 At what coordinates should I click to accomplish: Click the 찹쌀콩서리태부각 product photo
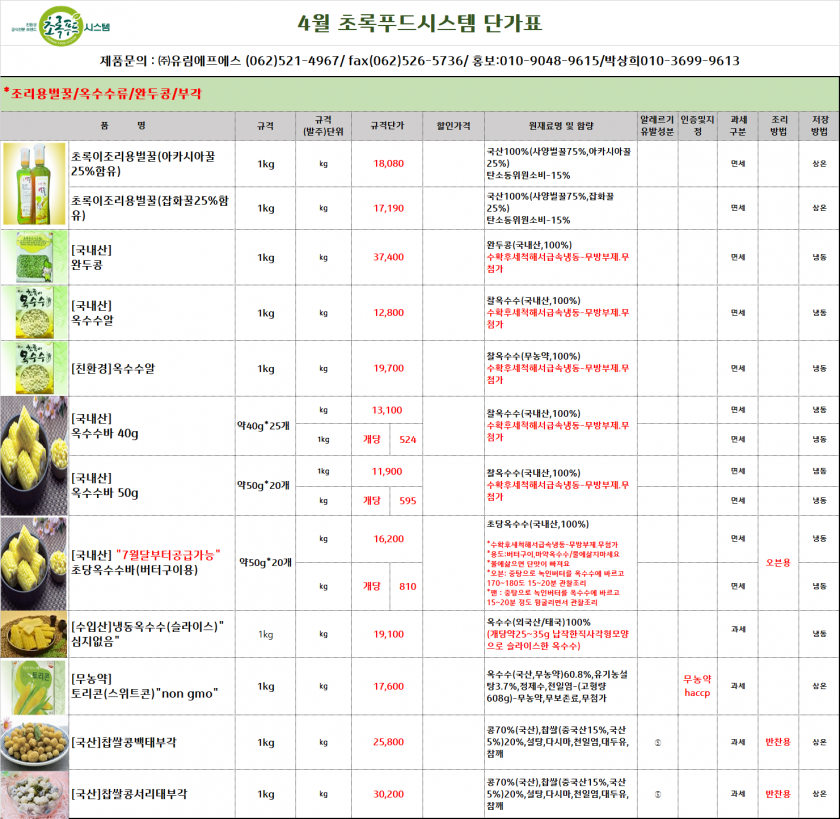click(33, 794)
